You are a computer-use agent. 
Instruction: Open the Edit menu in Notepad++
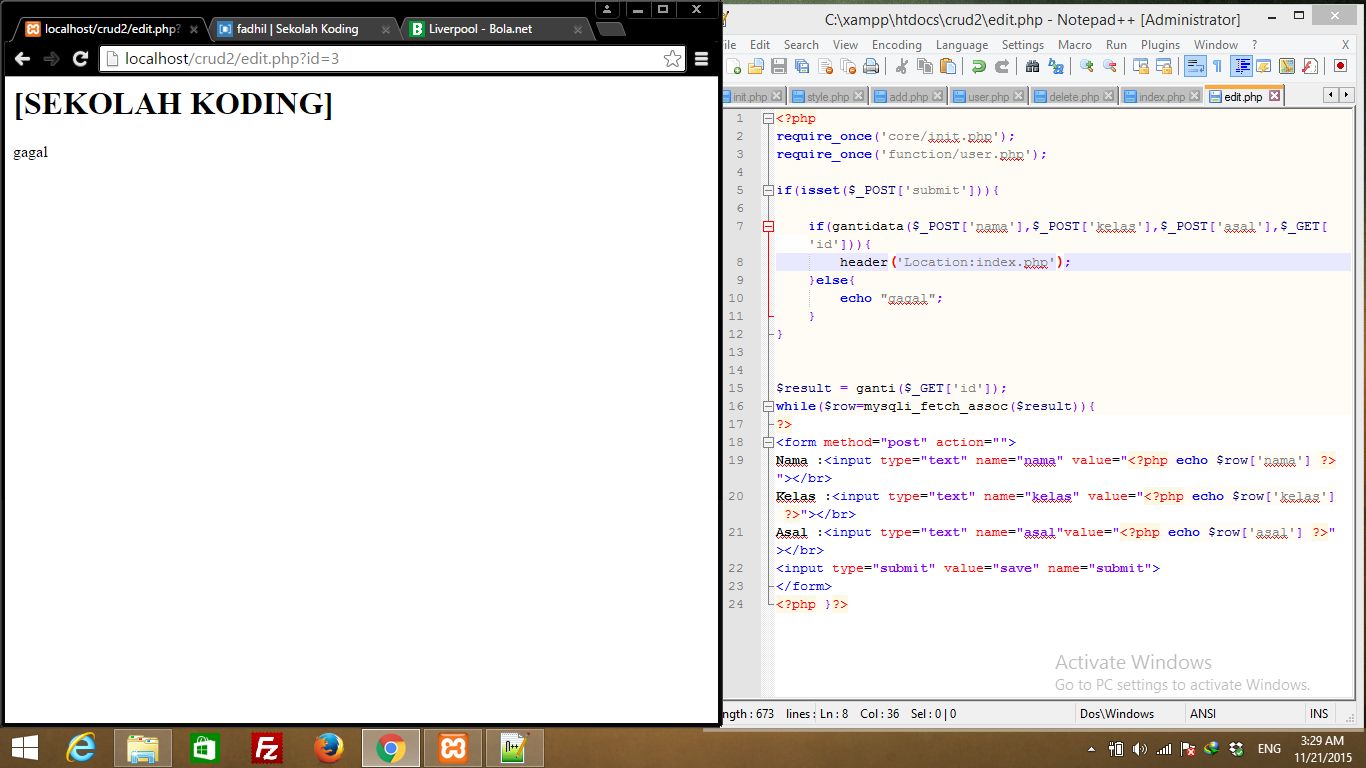click(760, 45)
